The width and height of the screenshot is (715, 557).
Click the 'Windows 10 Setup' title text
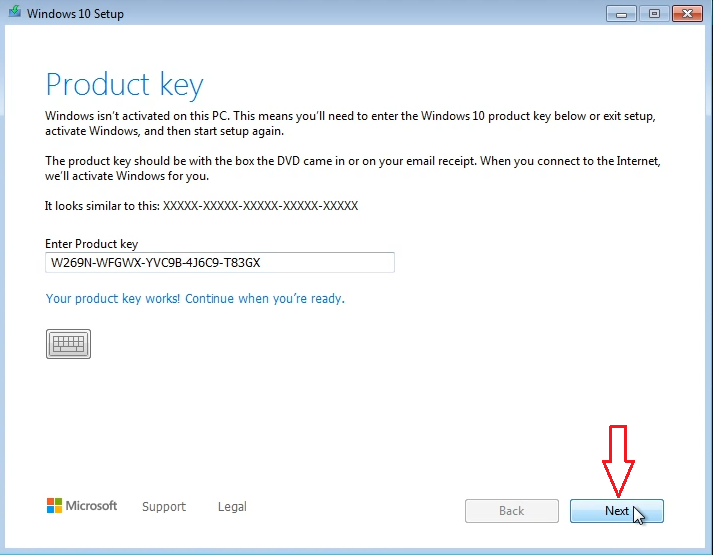pos(75,14)
